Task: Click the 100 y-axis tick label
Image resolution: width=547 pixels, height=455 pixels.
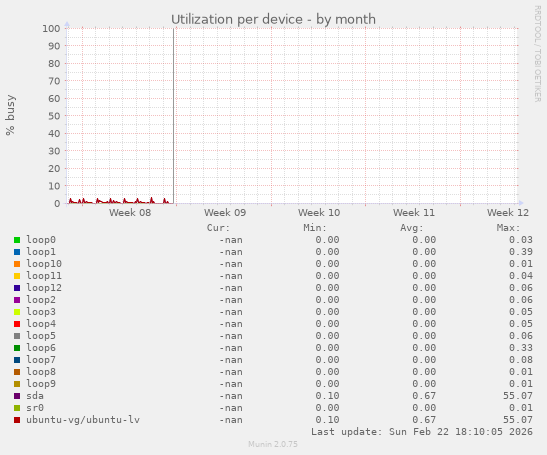Action: (x=51, y=28)
